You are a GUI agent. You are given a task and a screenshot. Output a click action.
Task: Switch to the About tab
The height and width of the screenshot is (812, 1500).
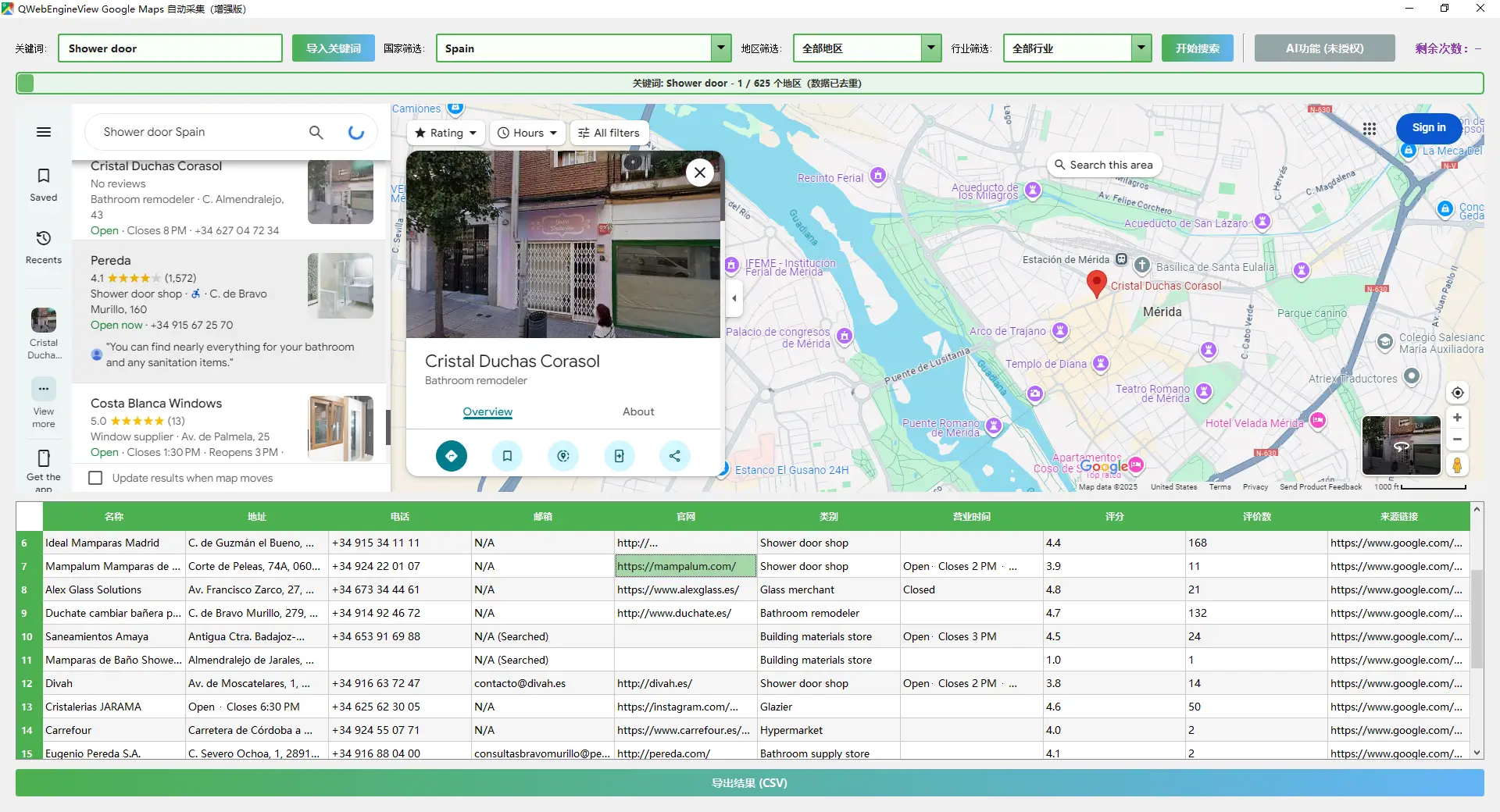pos(638,411)
